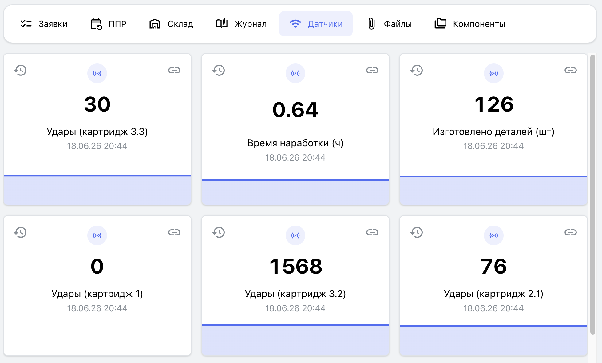Image resolution: width=602 pixels, height=363 pixels.
Task: Click link icon on Время наработки card
Action: tap(372, 70)
